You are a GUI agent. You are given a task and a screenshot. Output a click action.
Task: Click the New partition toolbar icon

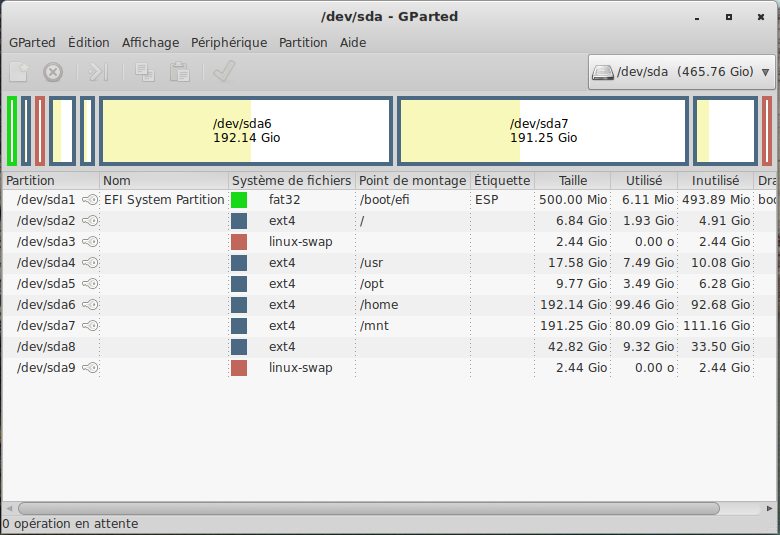pos(19,72)
